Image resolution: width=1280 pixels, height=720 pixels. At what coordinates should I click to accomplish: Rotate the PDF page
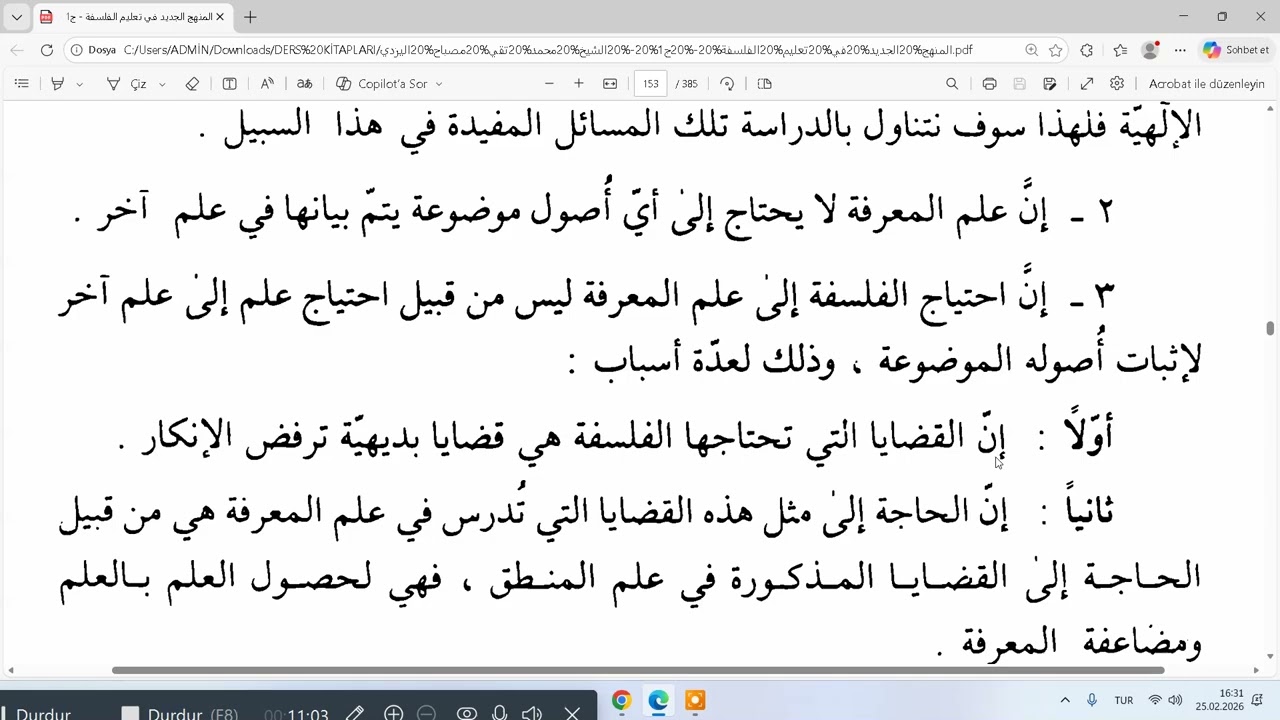click(x=727, y=84)
